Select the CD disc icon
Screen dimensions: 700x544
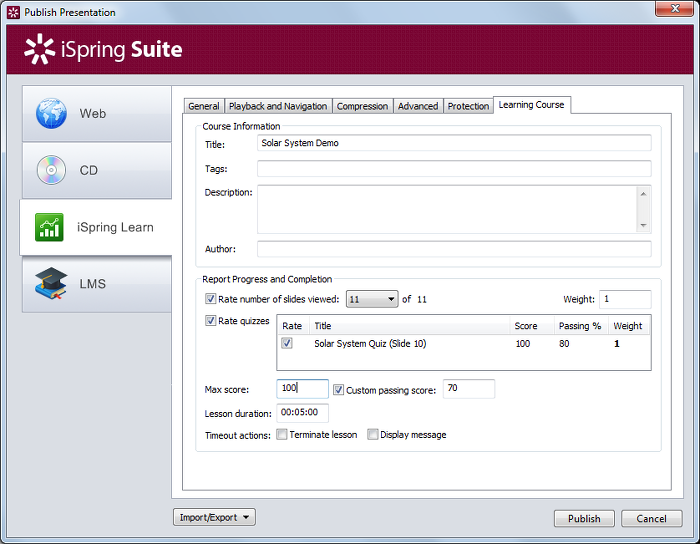pyautogui.click(x=51, y=170)
